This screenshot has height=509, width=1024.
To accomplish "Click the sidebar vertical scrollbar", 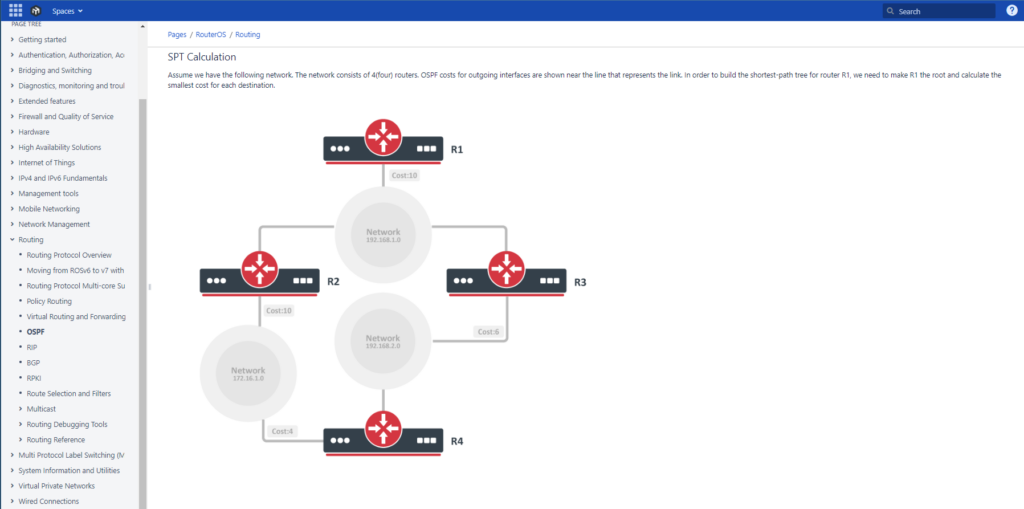I will (x=142, y=301).
